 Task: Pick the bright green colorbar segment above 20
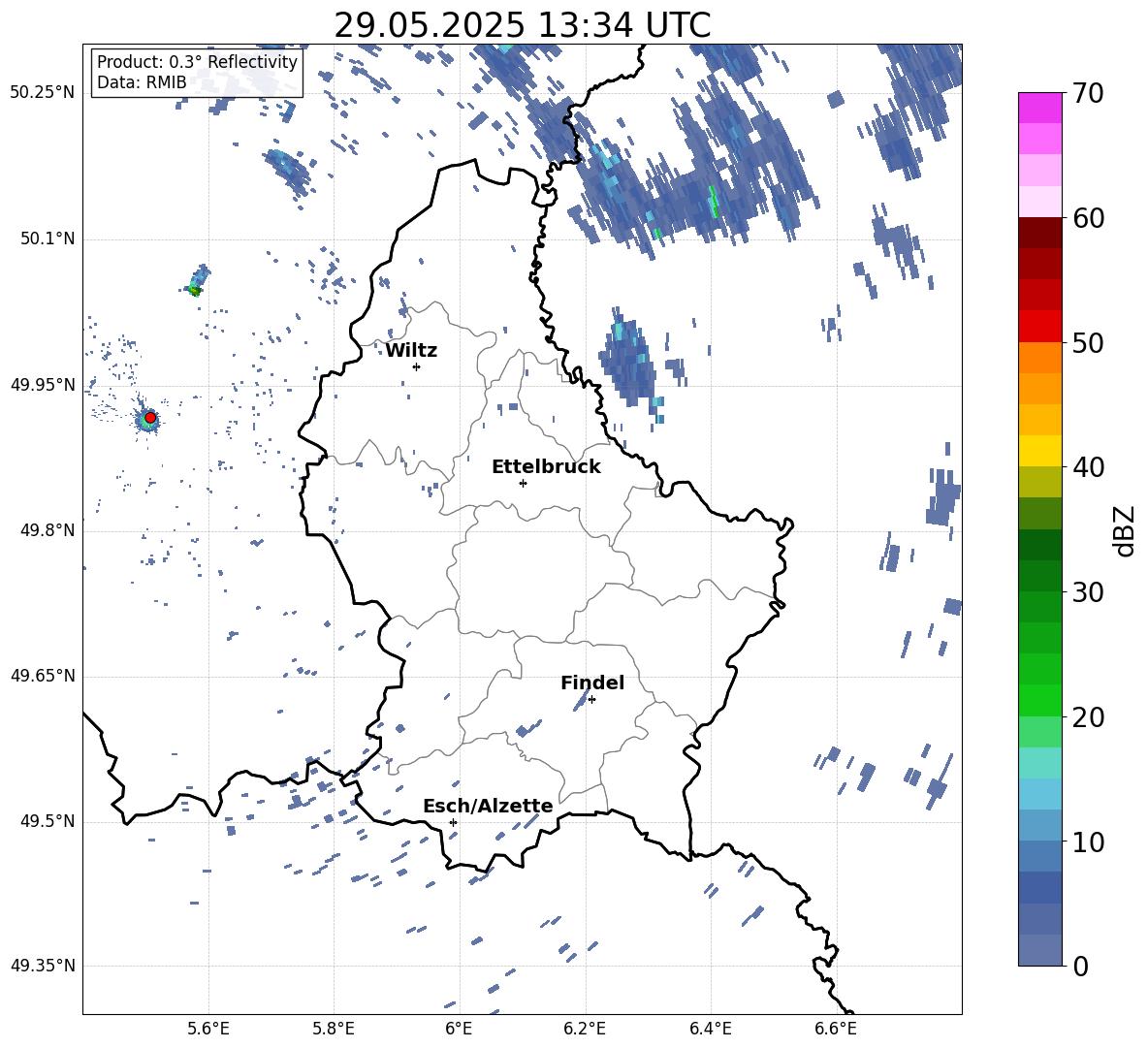pos(1039,700)
